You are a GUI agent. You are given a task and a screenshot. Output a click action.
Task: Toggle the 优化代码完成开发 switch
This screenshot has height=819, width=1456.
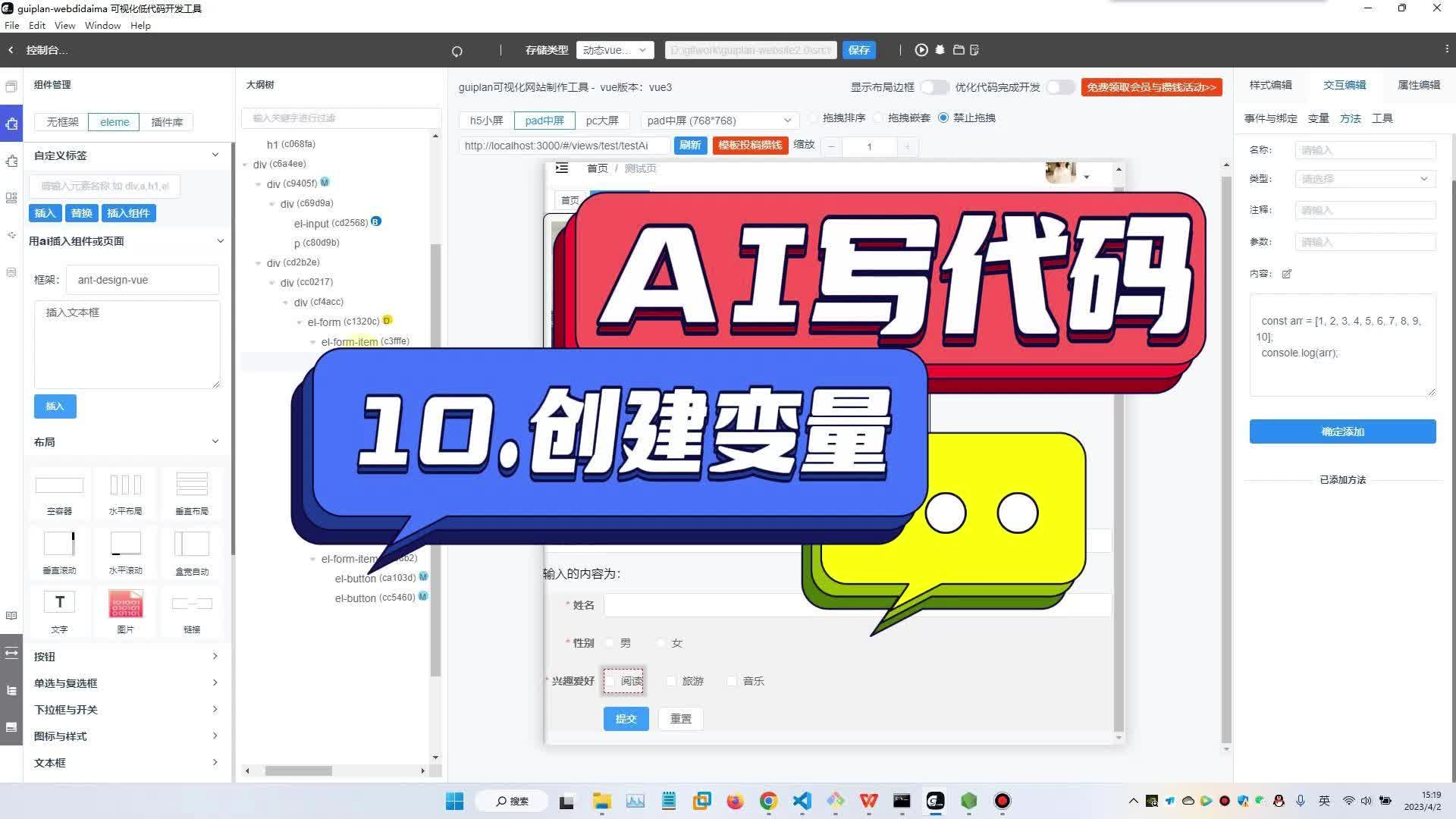pyautogui.click(x=1060, y=87)
